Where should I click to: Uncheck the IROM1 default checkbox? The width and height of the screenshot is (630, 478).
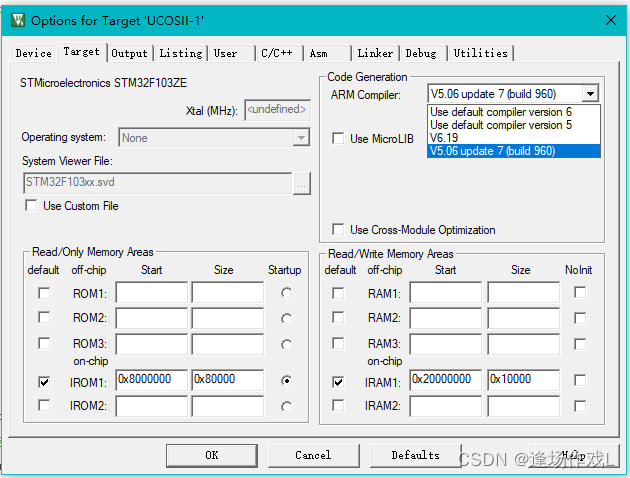44,382
